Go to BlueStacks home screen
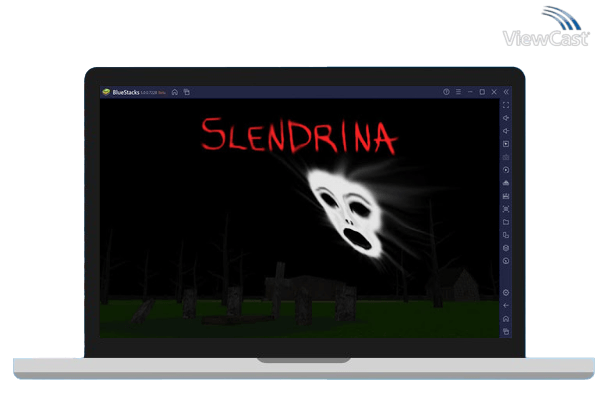 coord(175,92)
